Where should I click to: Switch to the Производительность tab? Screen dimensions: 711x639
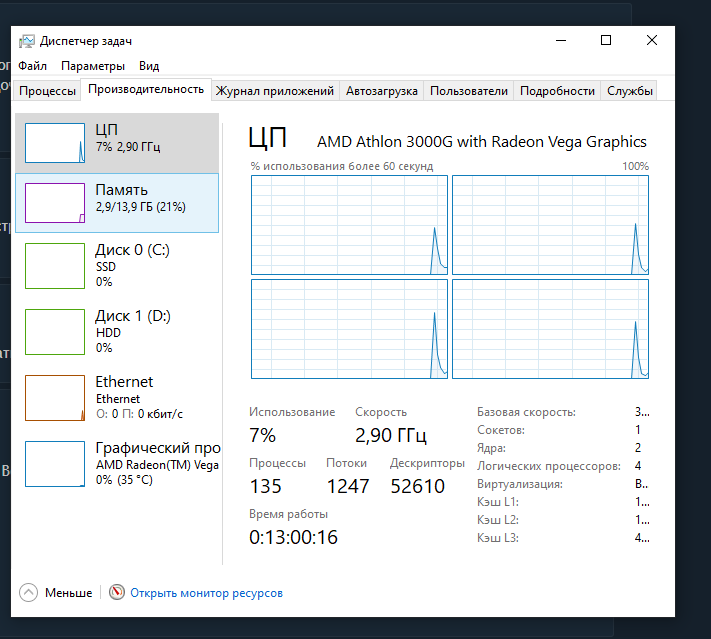pyautogui.click(x=146, y=89)
